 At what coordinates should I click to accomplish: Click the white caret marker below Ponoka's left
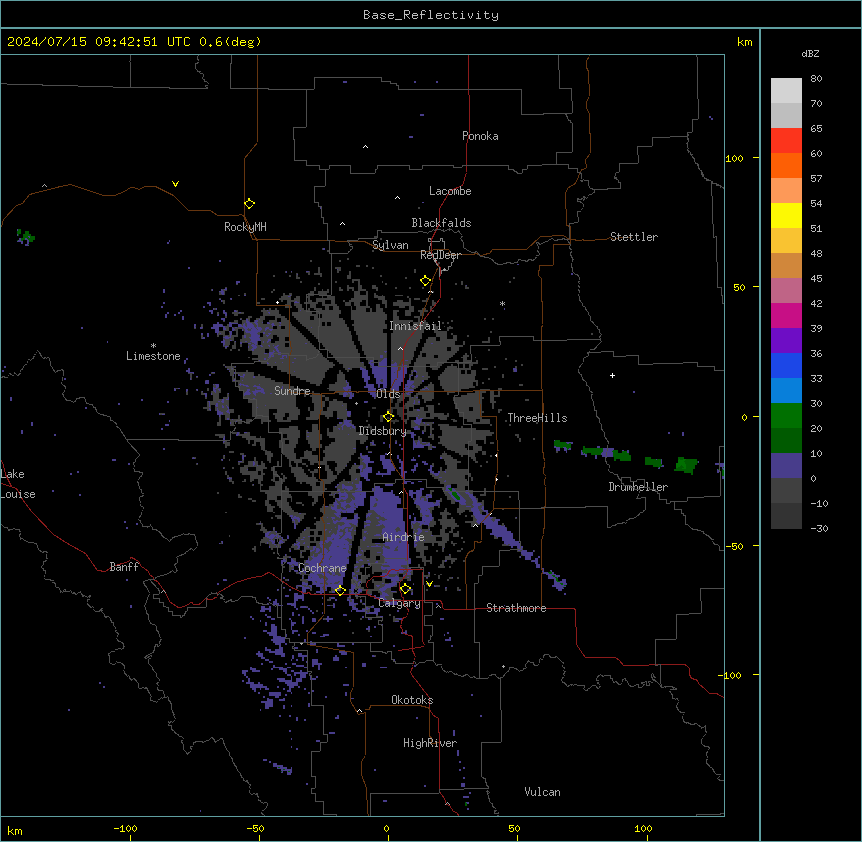(x=365, y=147)
